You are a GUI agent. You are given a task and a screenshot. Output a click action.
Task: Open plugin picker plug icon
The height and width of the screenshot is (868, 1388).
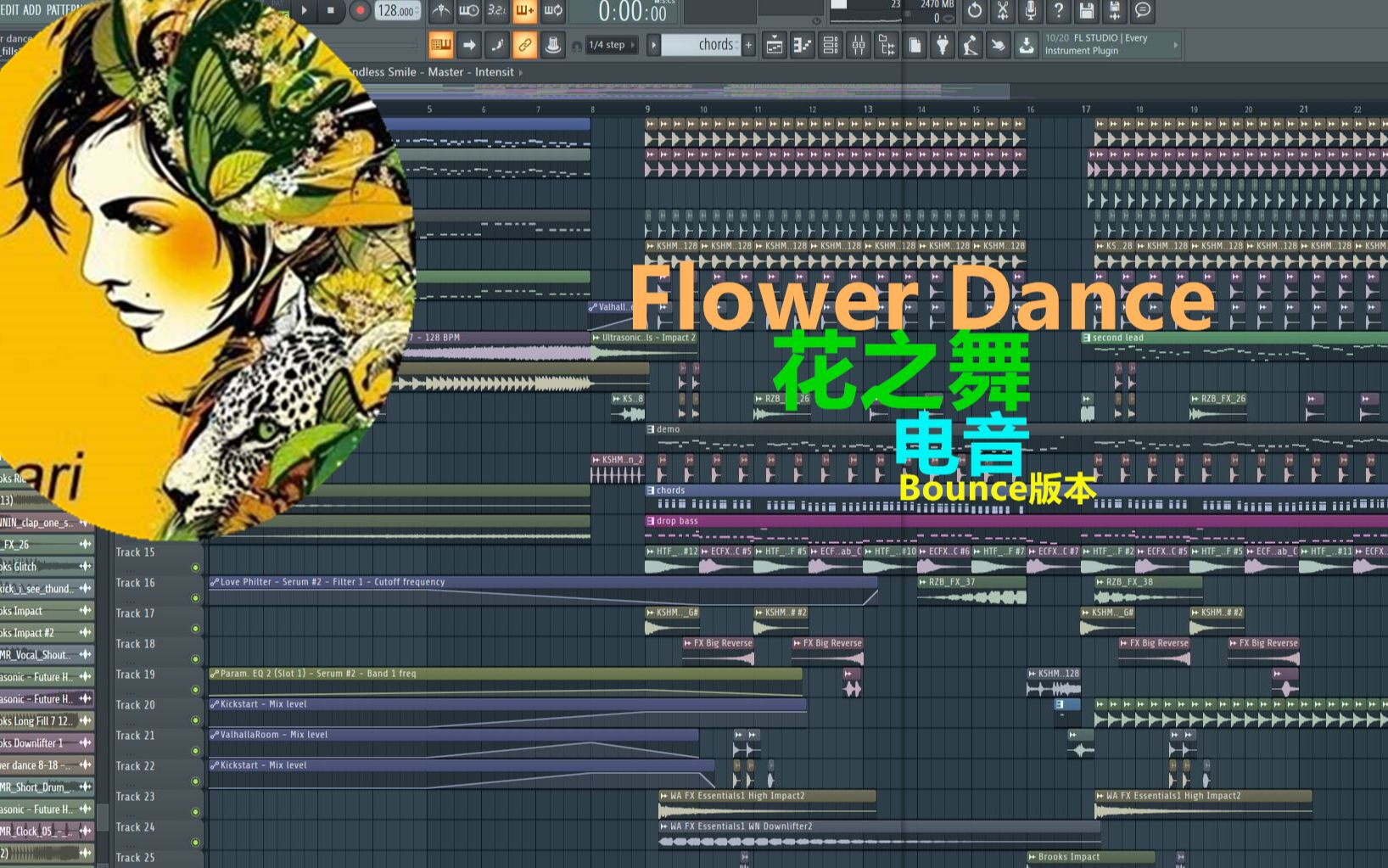[943, 45]
